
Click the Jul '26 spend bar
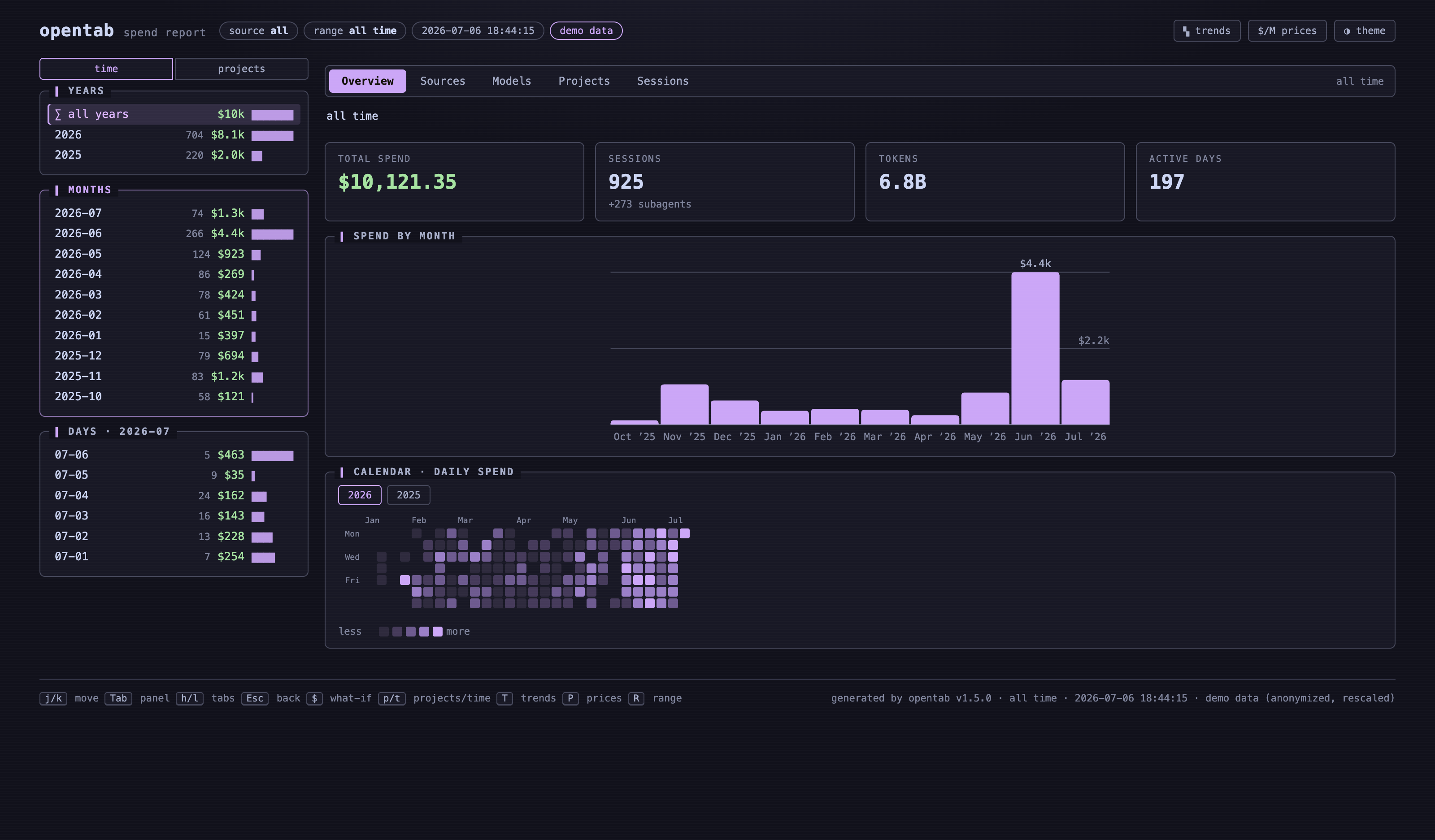click(x=1085, y=403)
